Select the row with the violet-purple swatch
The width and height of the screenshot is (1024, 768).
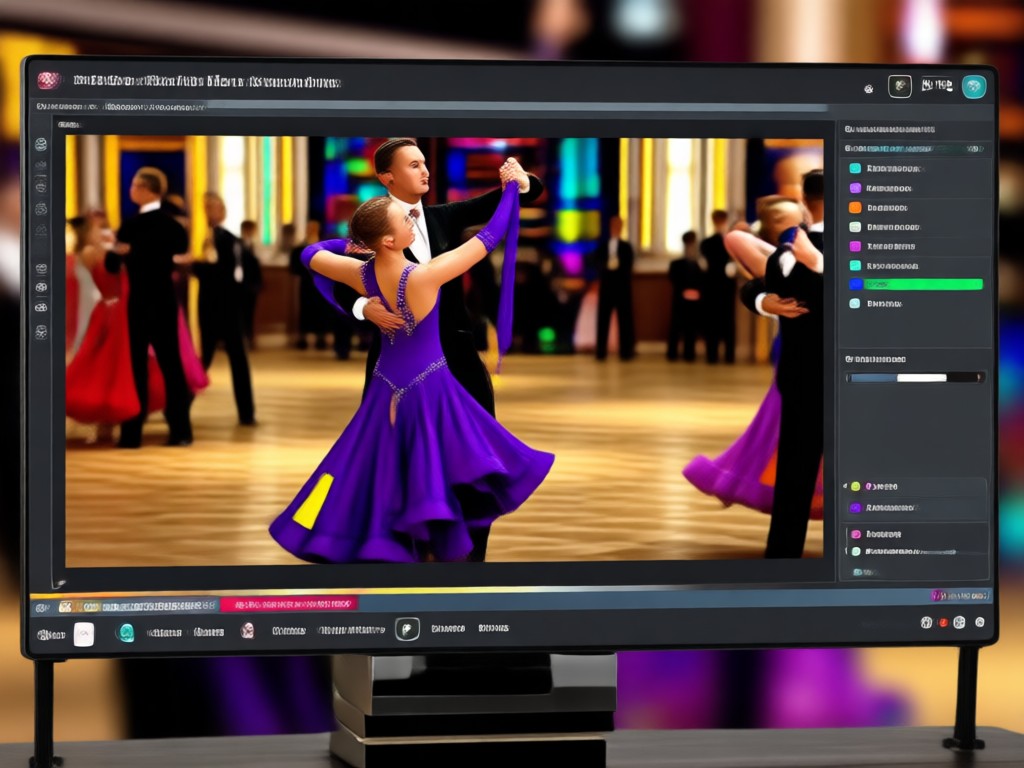pyautogui.click(x=914, y=188)
